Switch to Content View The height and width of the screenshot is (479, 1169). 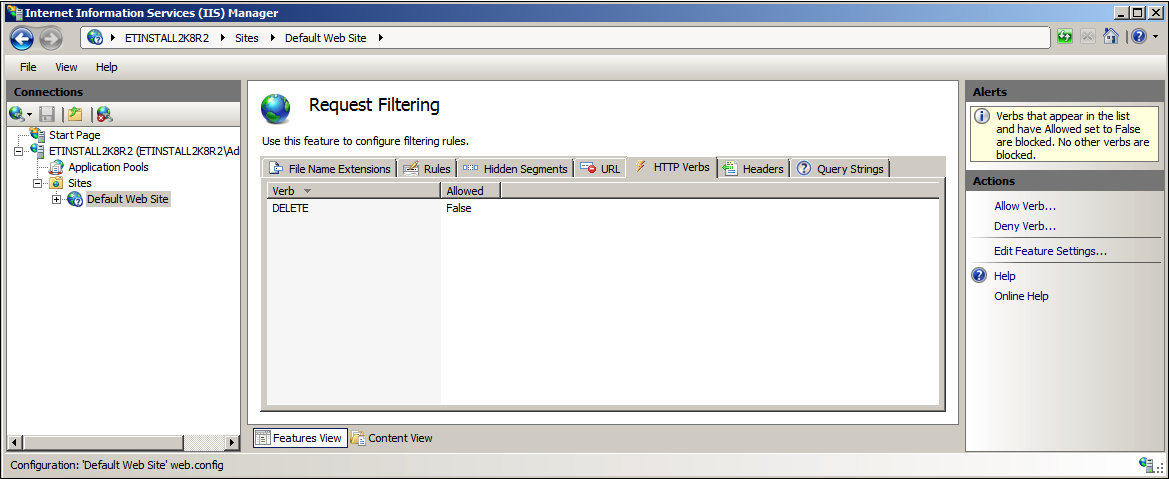click(392, 438)
